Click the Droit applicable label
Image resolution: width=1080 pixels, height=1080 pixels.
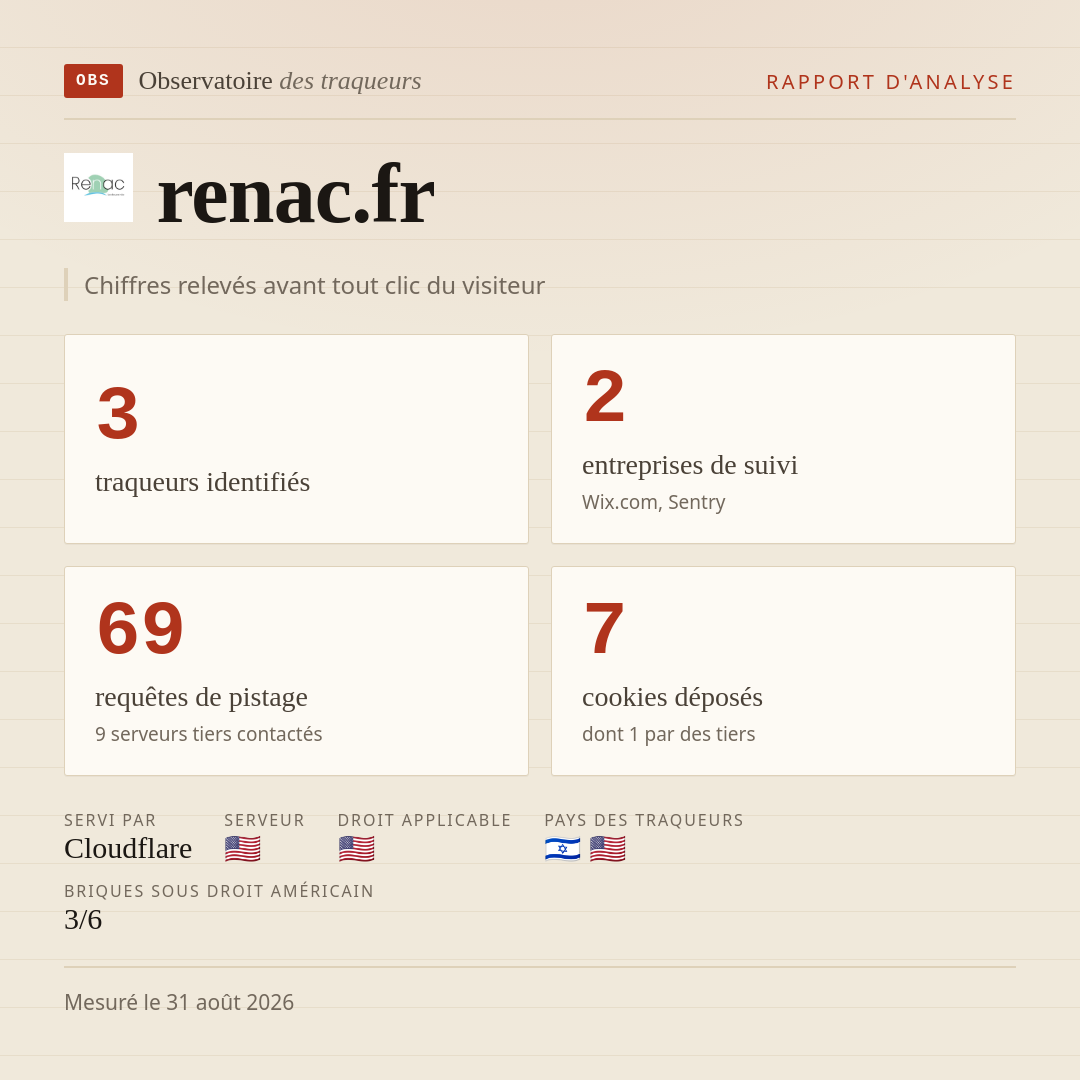pos(425,820)
